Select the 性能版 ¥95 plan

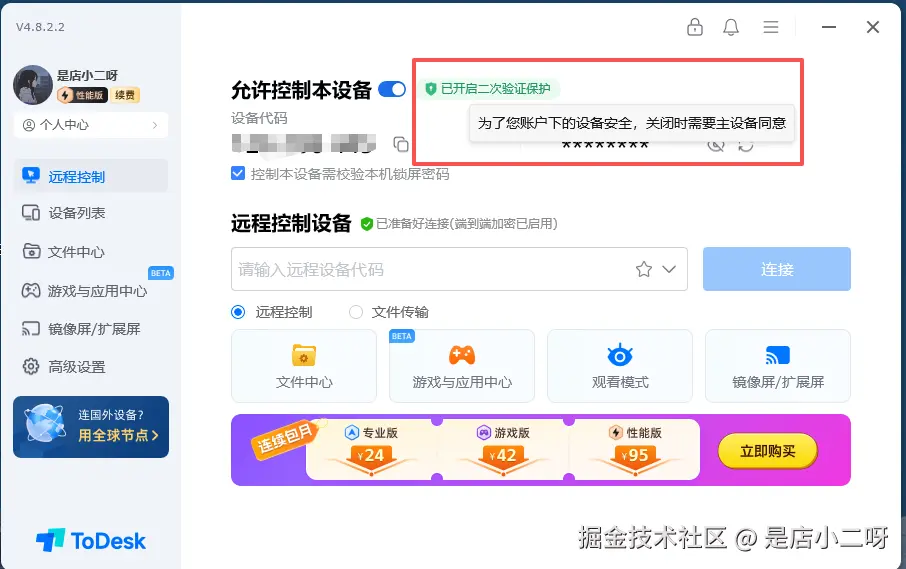click(634, 449)
